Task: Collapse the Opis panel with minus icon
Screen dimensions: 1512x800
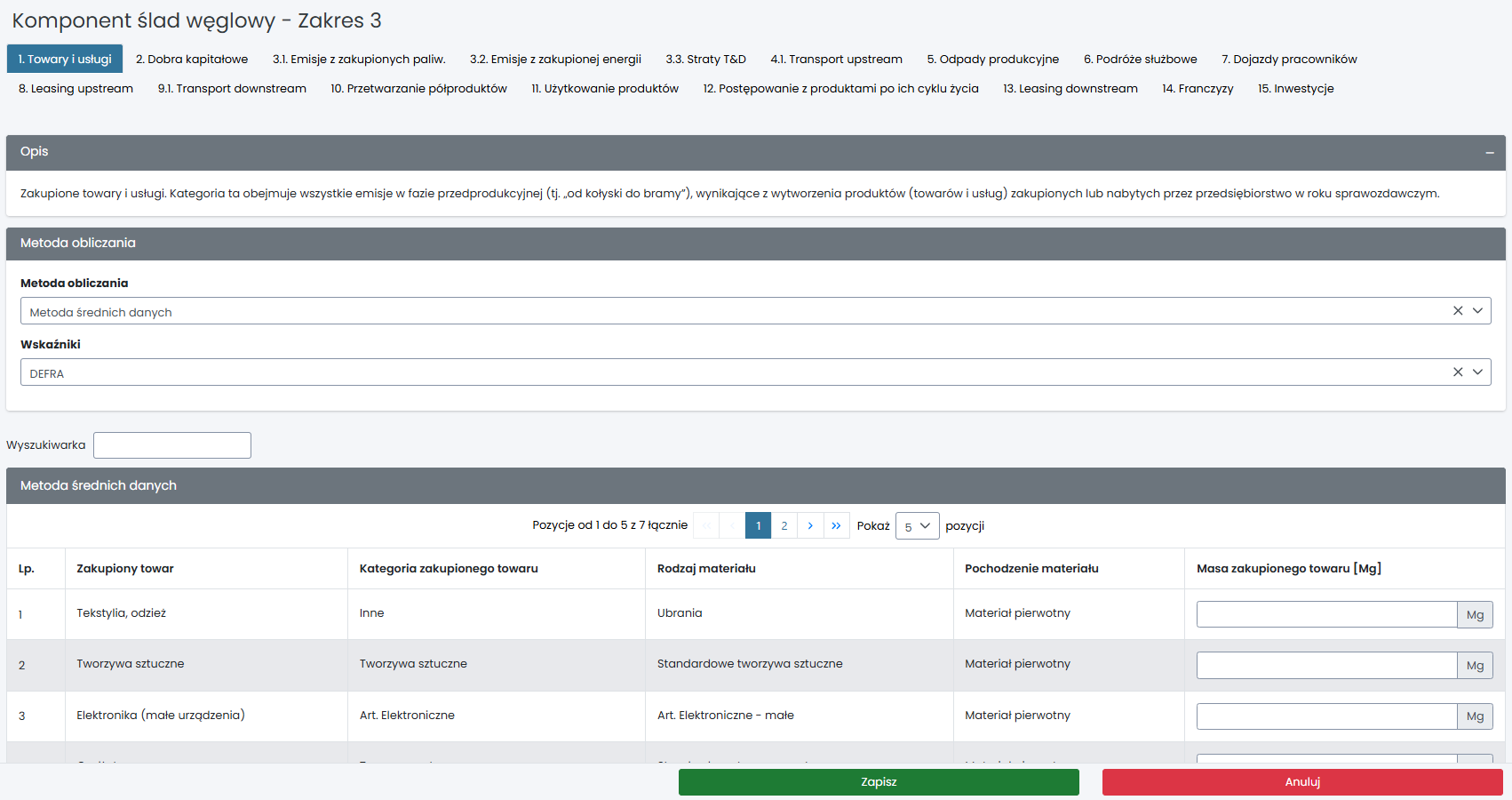Action: click(1489, 153)
